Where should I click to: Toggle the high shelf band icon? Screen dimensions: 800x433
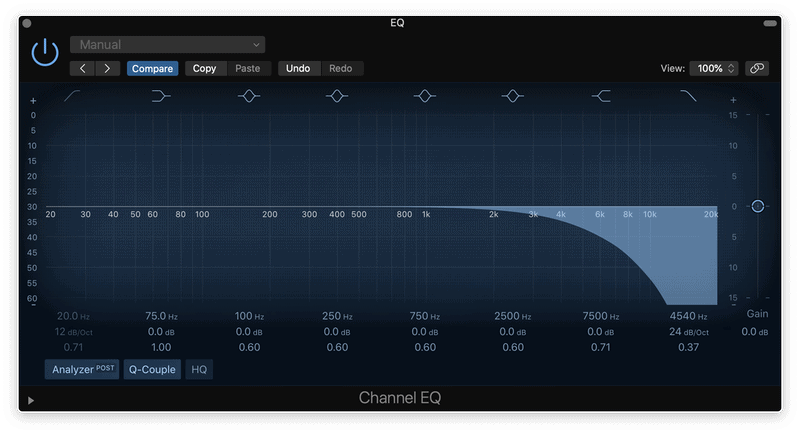pos(601,96)
